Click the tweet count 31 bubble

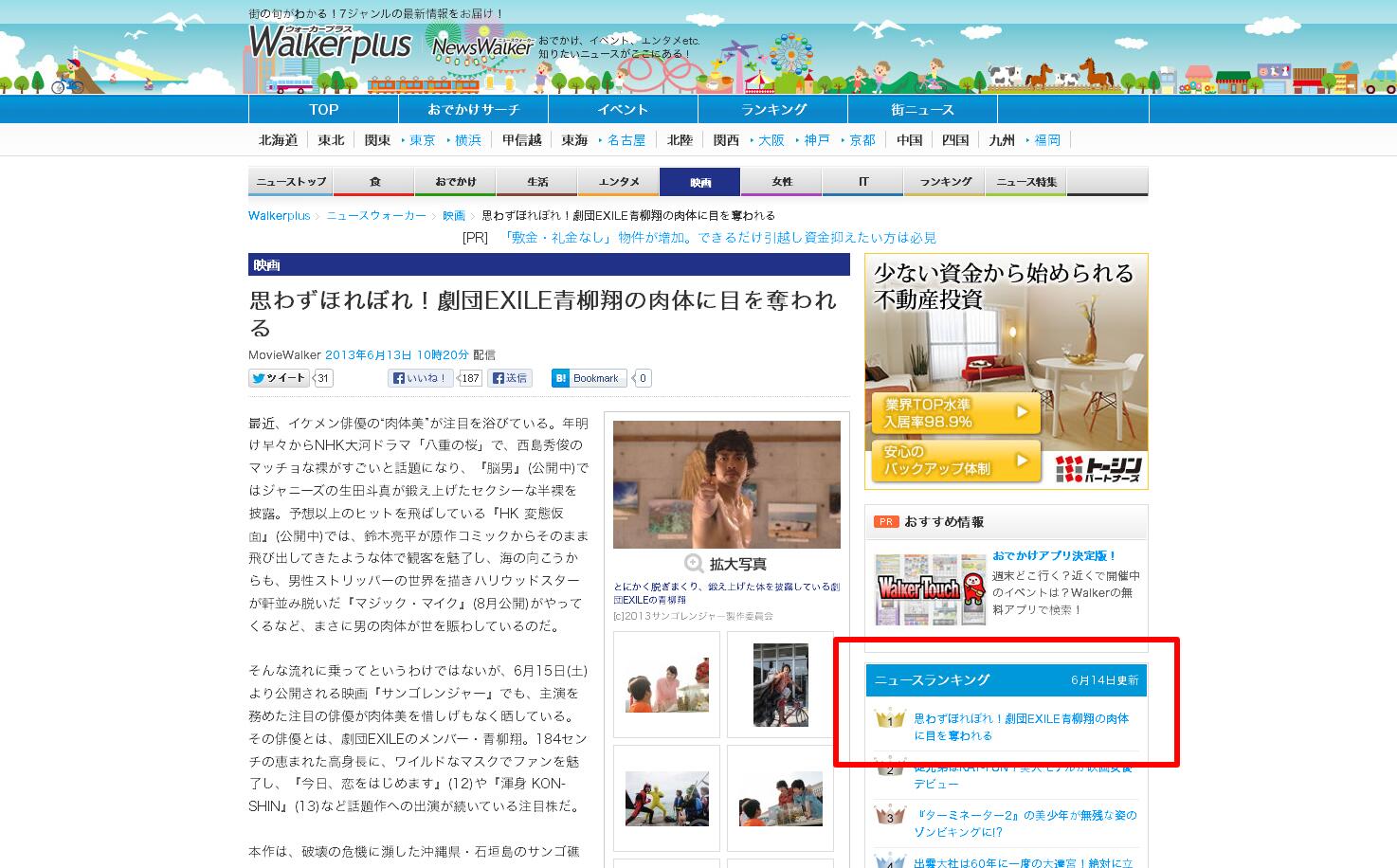click(323, 378)
